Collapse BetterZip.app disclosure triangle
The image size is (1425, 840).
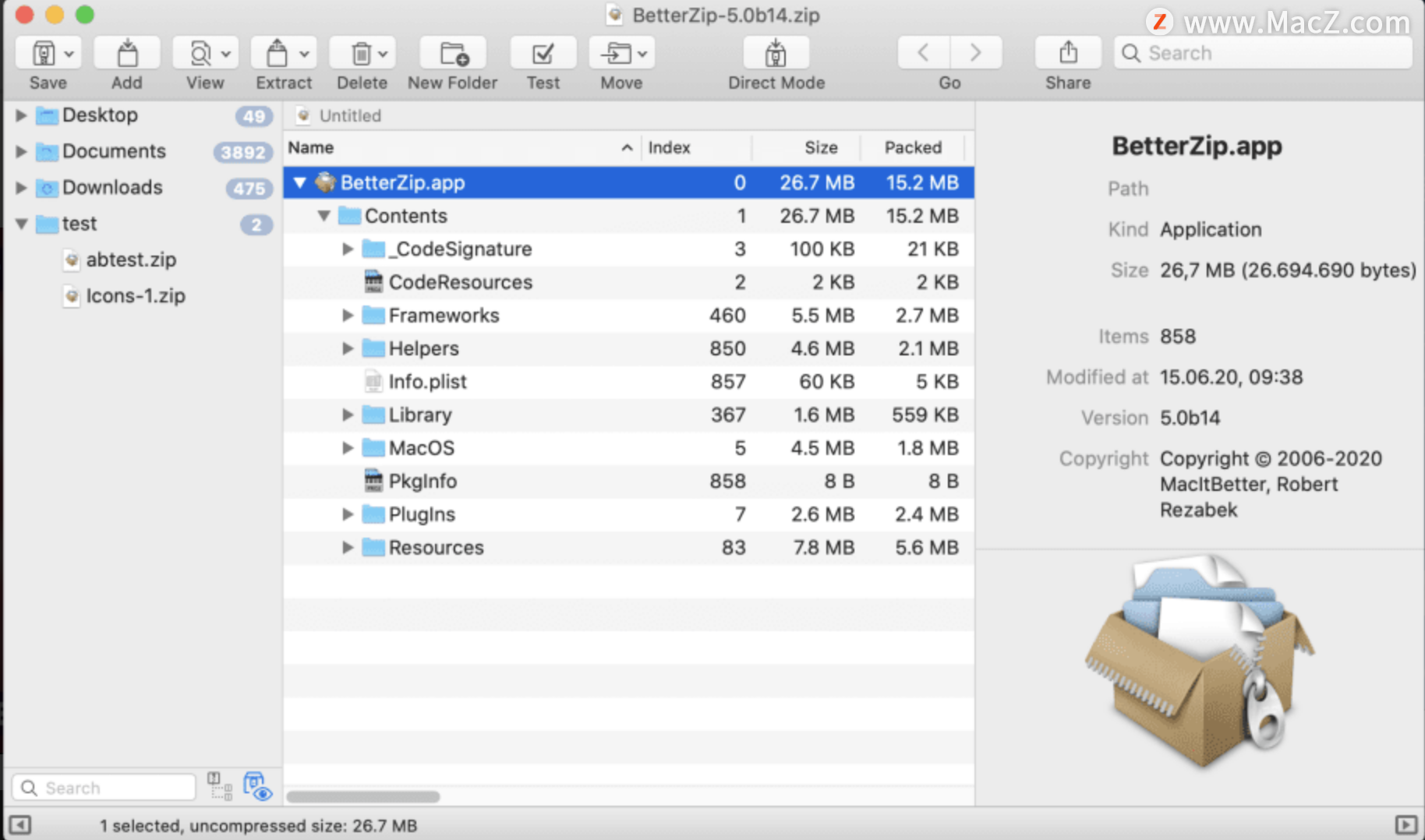[300, 183]
